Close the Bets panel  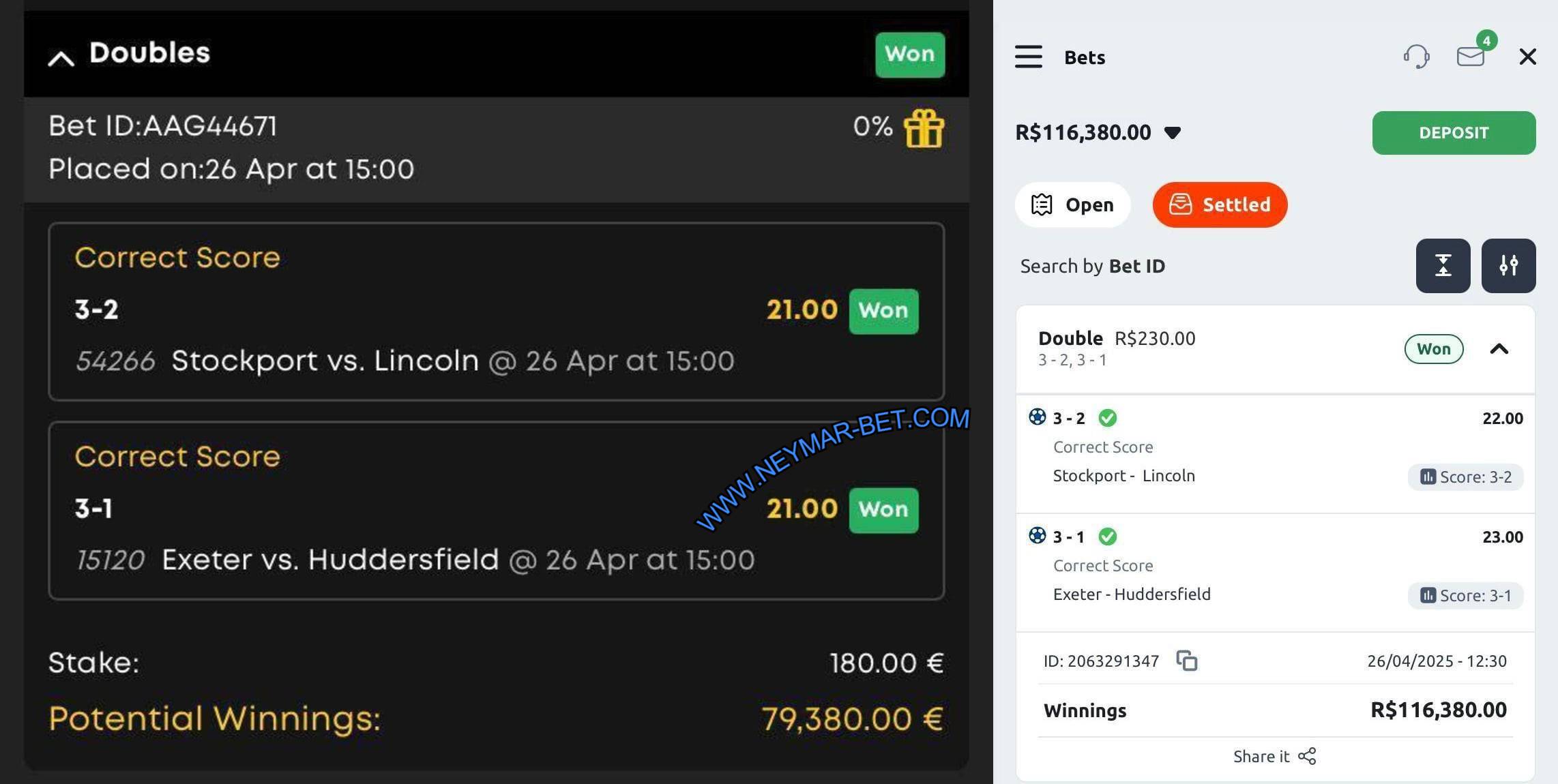(1528, 57)
